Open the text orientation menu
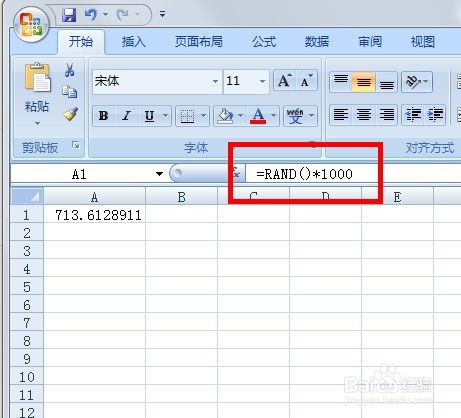Screen dimensions: 461x418 [x=417, y=81]
